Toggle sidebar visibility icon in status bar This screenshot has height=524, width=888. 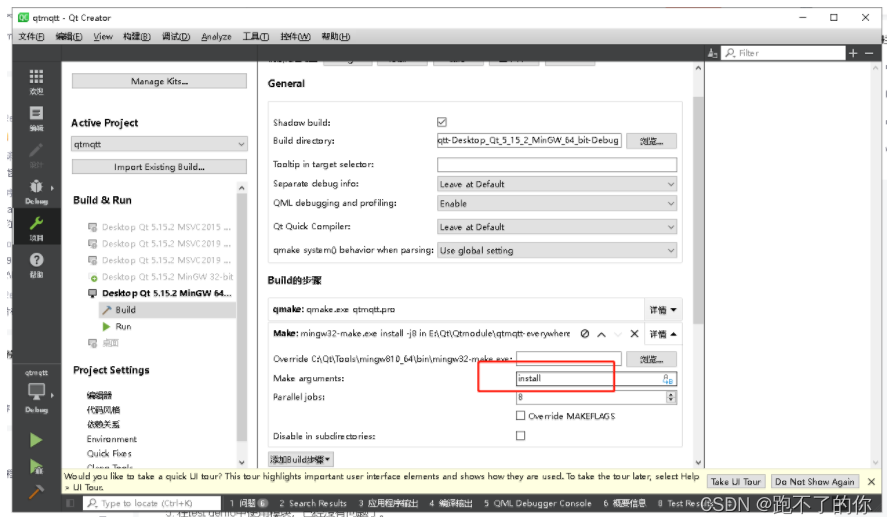[70, 503]
